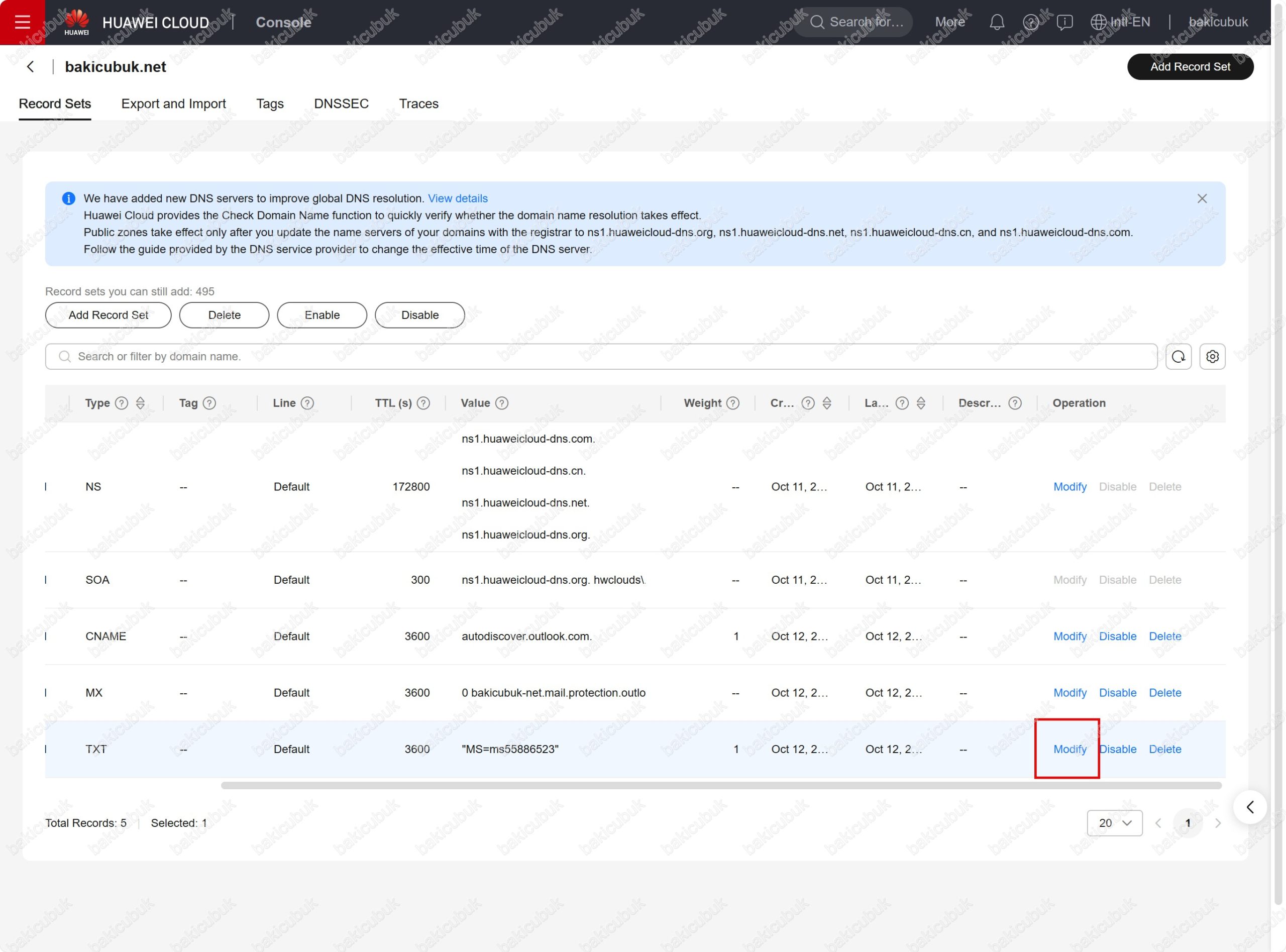This screenshot has height=952, width=1286.
Task: Close the DNS servers info banner
Action: pyautogui.click(x=1202, y=199)
